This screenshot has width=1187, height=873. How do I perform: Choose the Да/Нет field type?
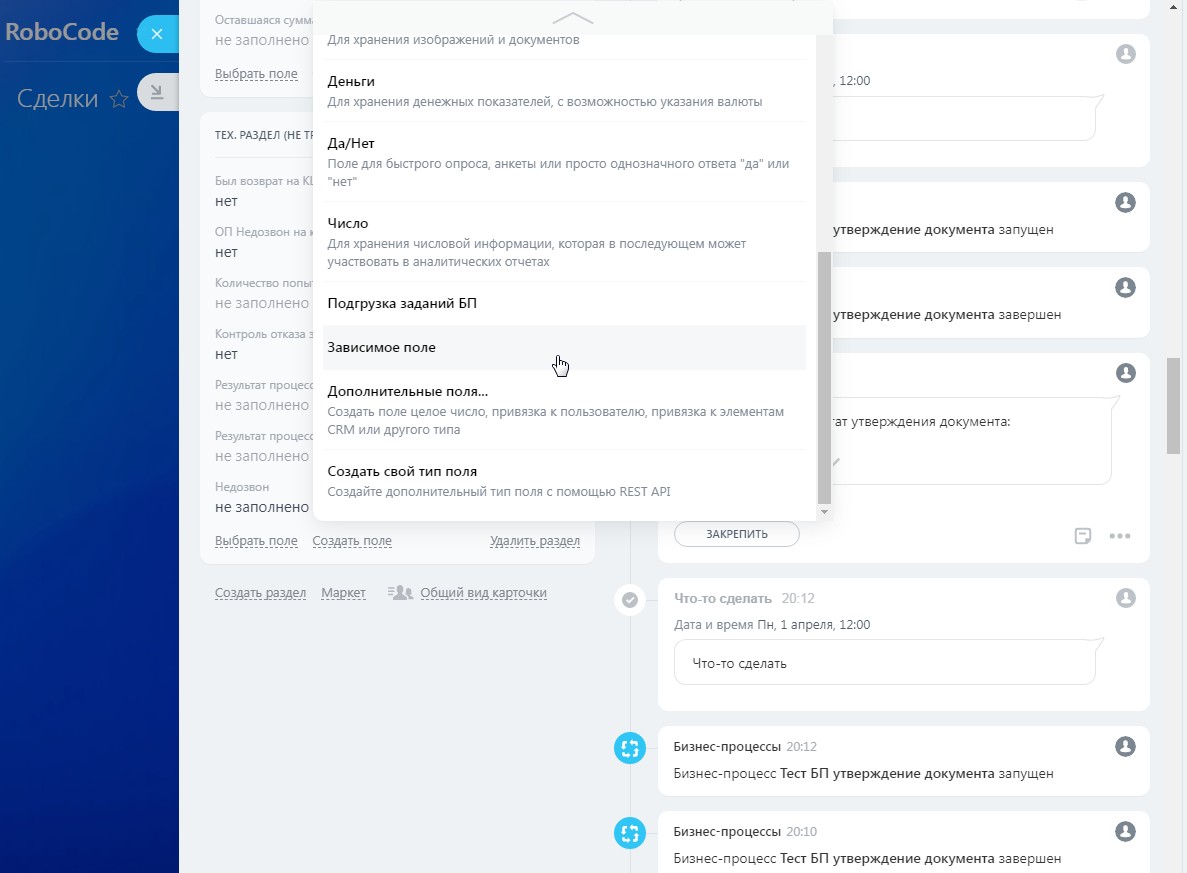(x=351, y=143)
